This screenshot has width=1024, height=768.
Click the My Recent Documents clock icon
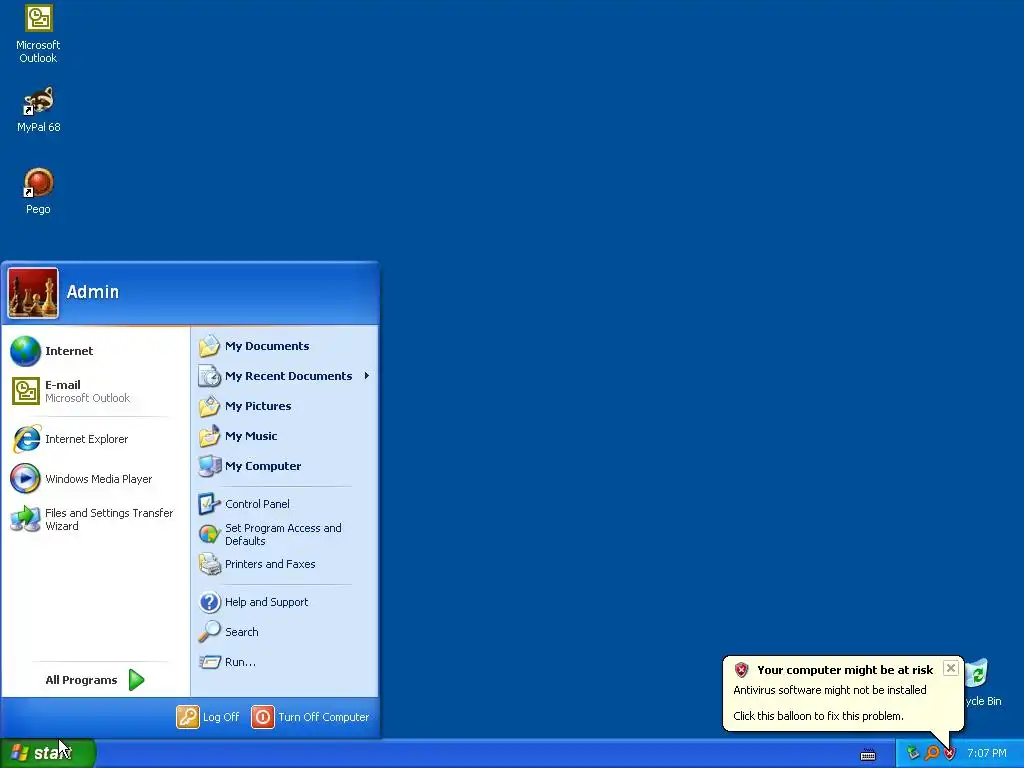(x=210, y=376)
